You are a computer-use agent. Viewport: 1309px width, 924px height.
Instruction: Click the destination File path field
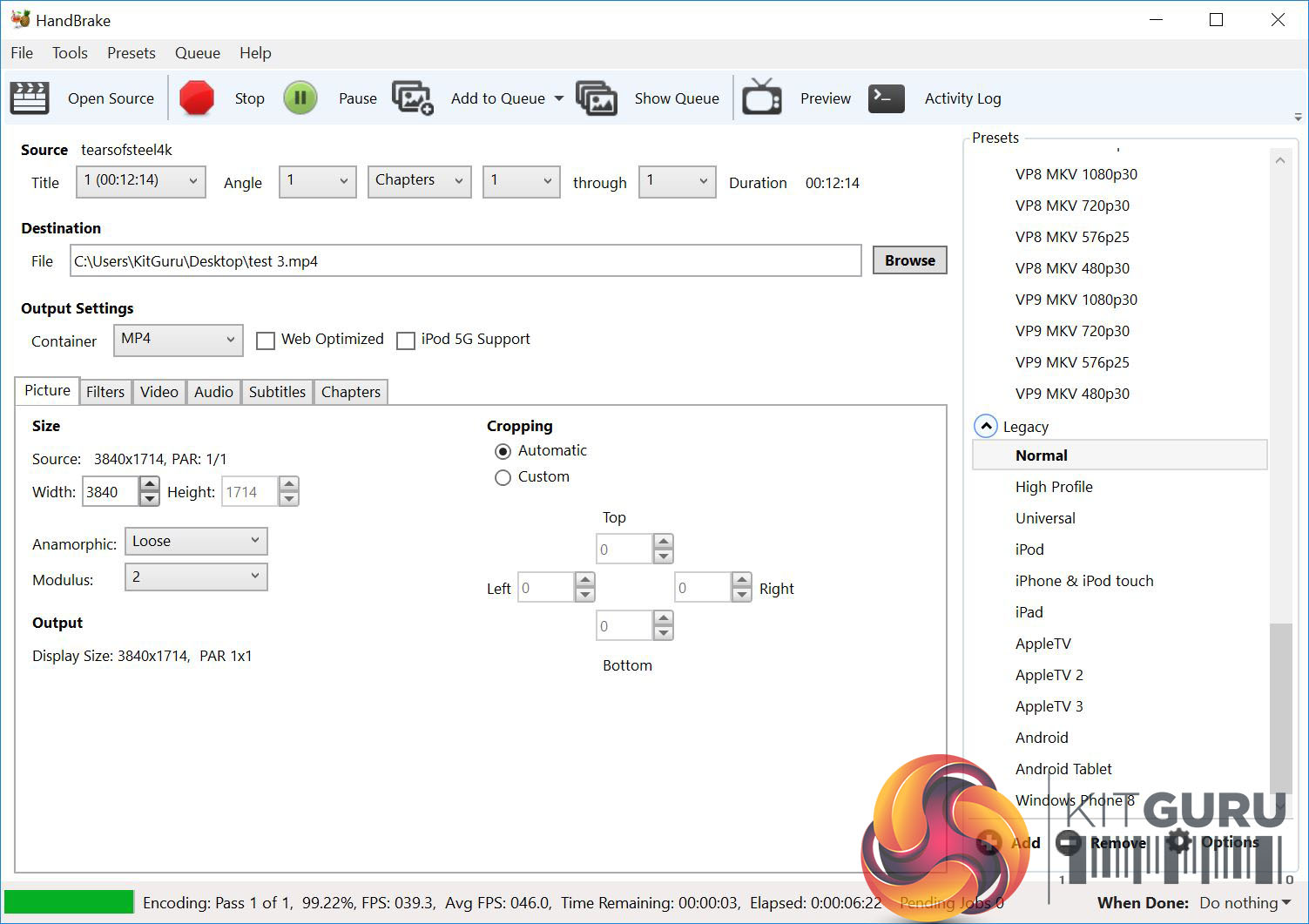[x=465, y=260]
